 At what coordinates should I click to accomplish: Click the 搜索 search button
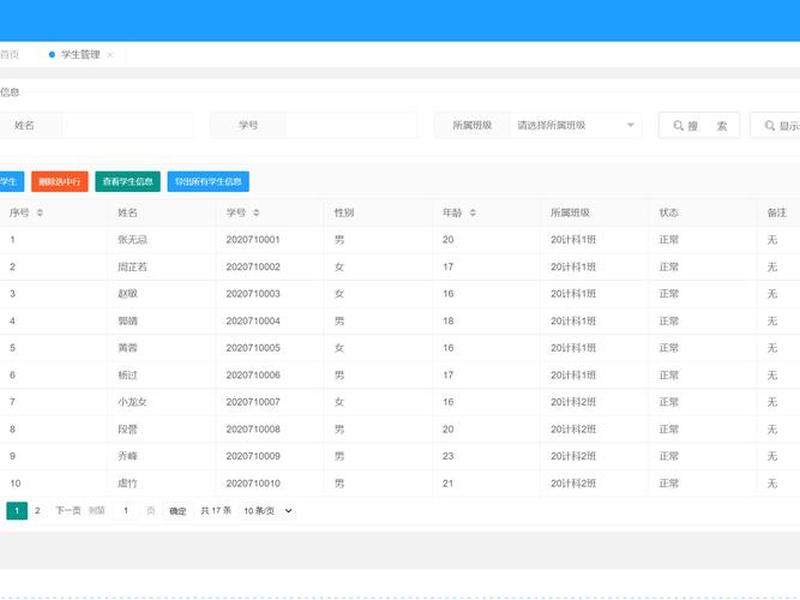(699, 126)
